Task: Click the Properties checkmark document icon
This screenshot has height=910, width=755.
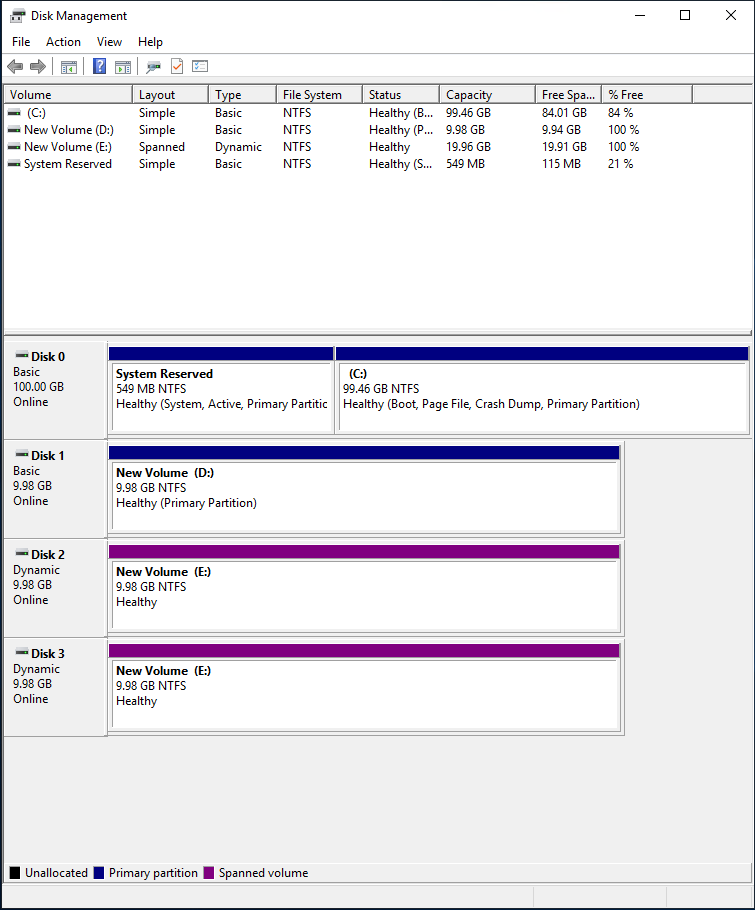Action: pos(177,66)
